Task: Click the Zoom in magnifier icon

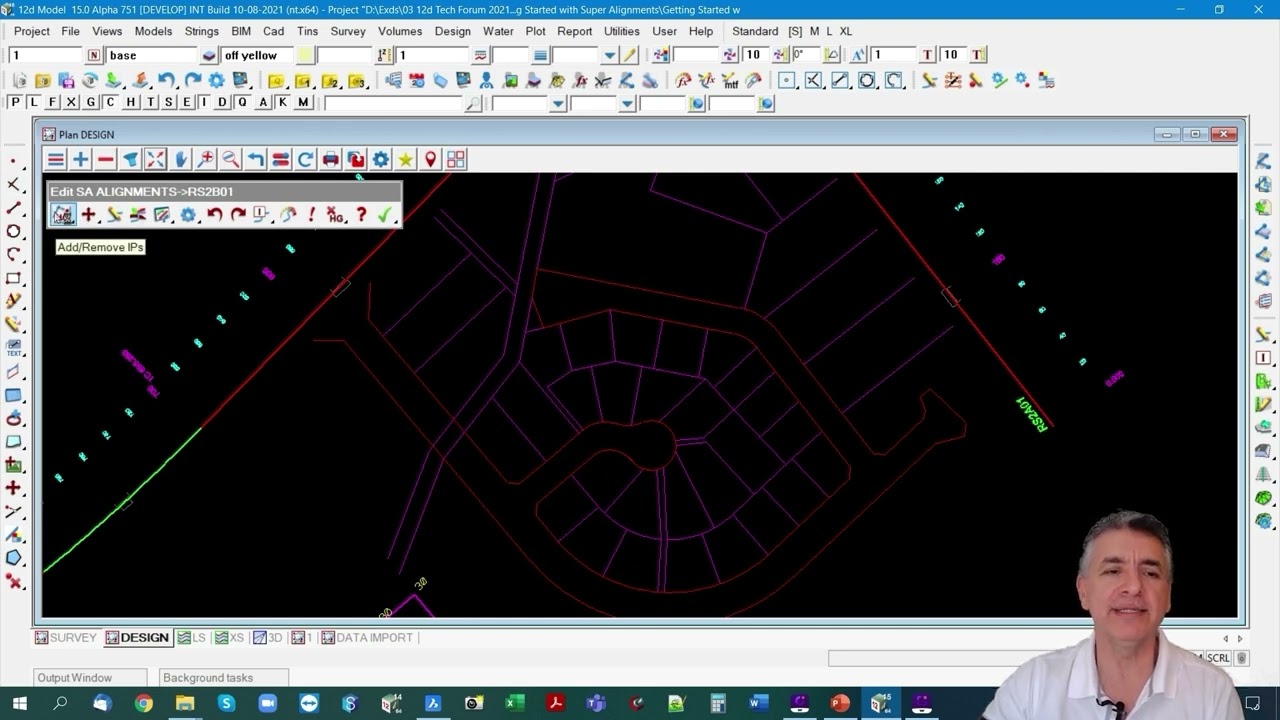Action: (206, 160)
